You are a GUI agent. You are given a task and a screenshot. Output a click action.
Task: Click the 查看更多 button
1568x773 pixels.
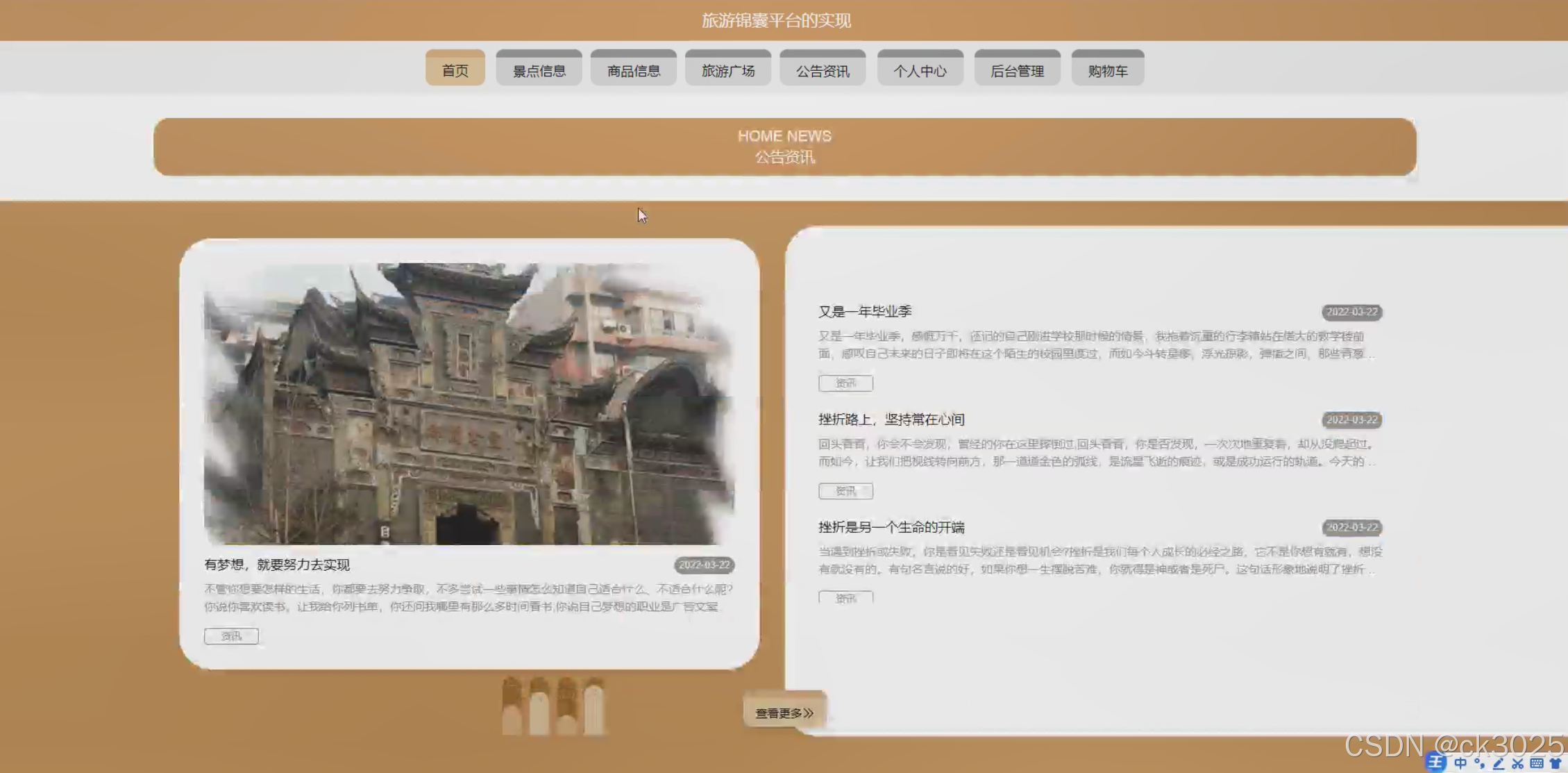tap(784, 713)
